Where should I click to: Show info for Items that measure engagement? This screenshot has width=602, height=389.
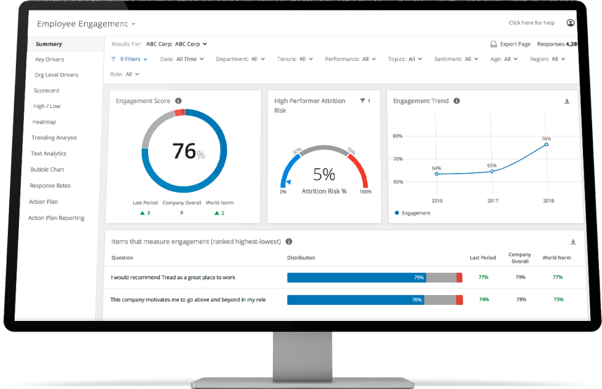point(289,241)
